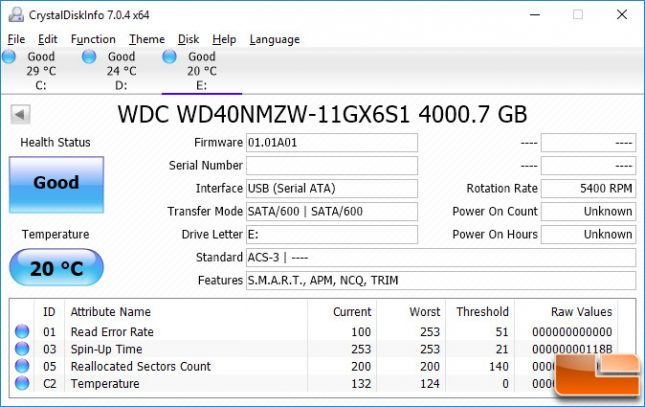Click the Features field S.M.A.R.T., APM, NCQ, TRIM
The height and width of the screenshot is (407, 645).
(441, 281)
